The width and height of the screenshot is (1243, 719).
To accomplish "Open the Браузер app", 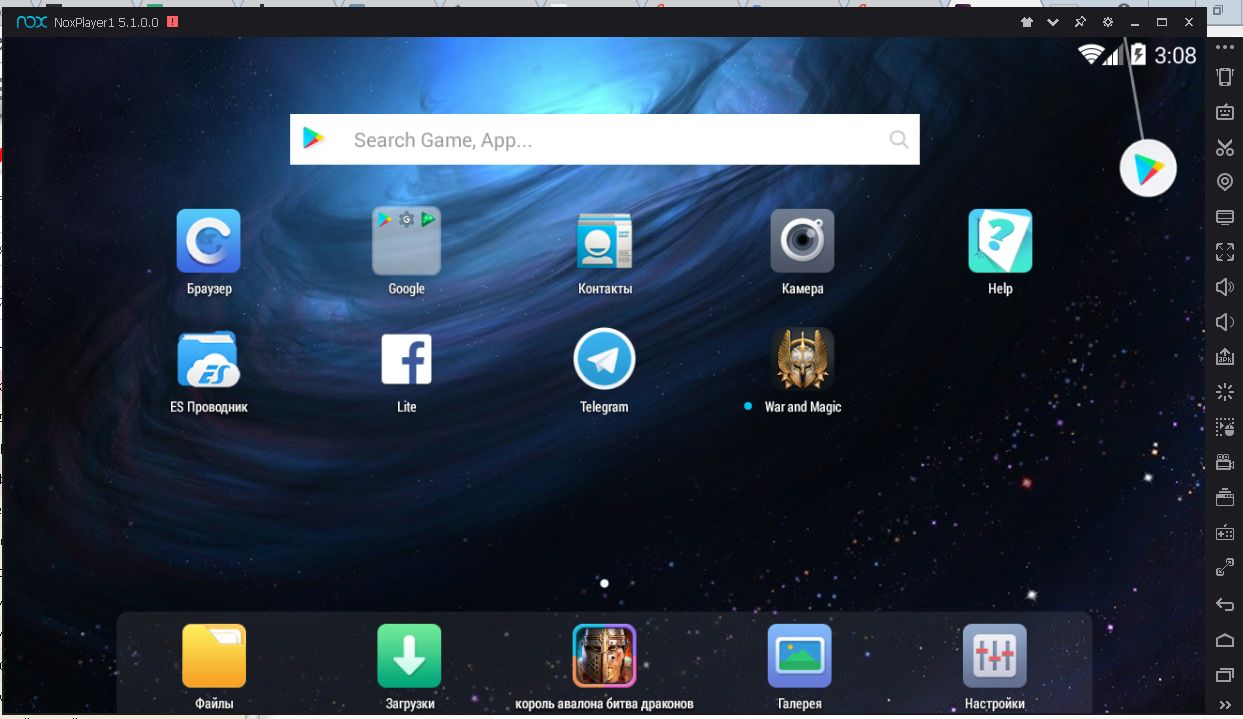I will coord(209,241).
